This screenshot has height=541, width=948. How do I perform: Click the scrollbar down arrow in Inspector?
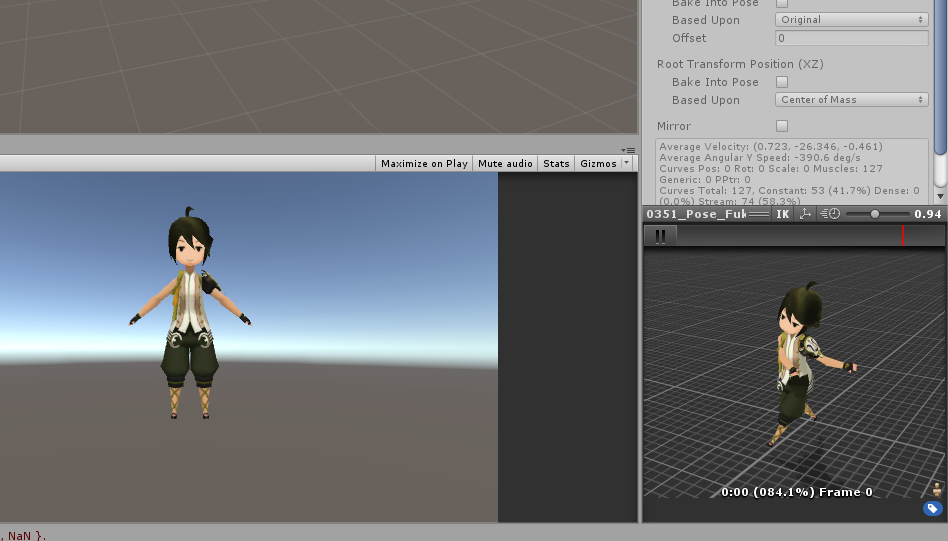coord(940,196)
